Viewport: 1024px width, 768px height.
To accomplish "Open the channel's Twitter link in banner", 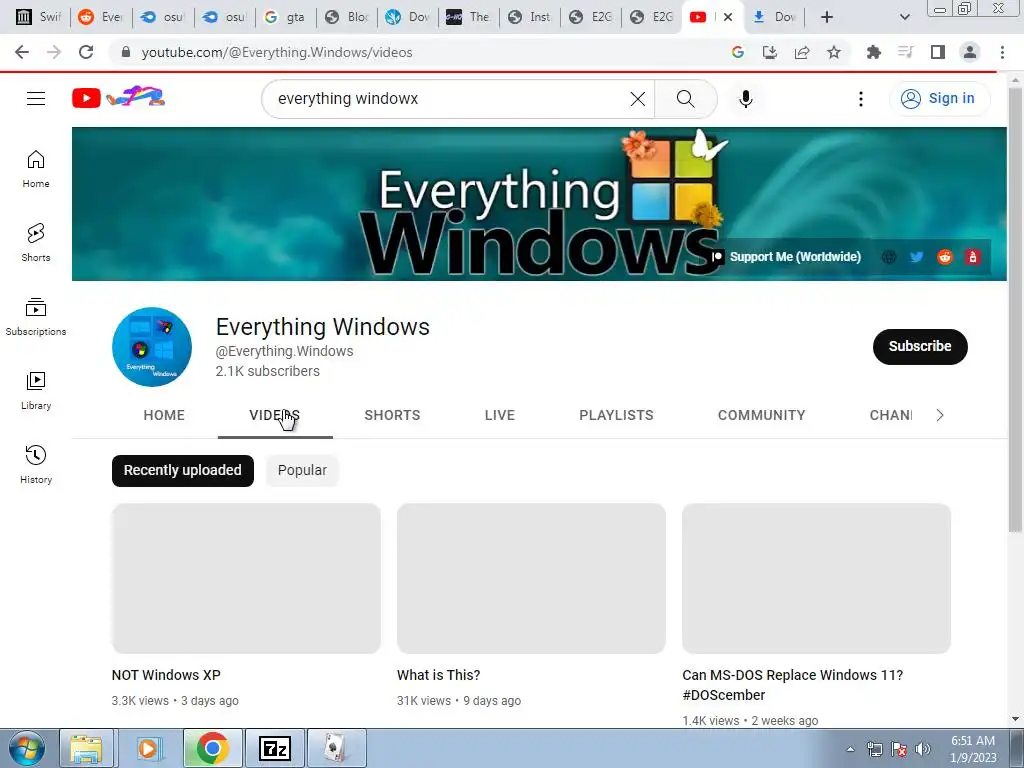I will tap(916, 257).
